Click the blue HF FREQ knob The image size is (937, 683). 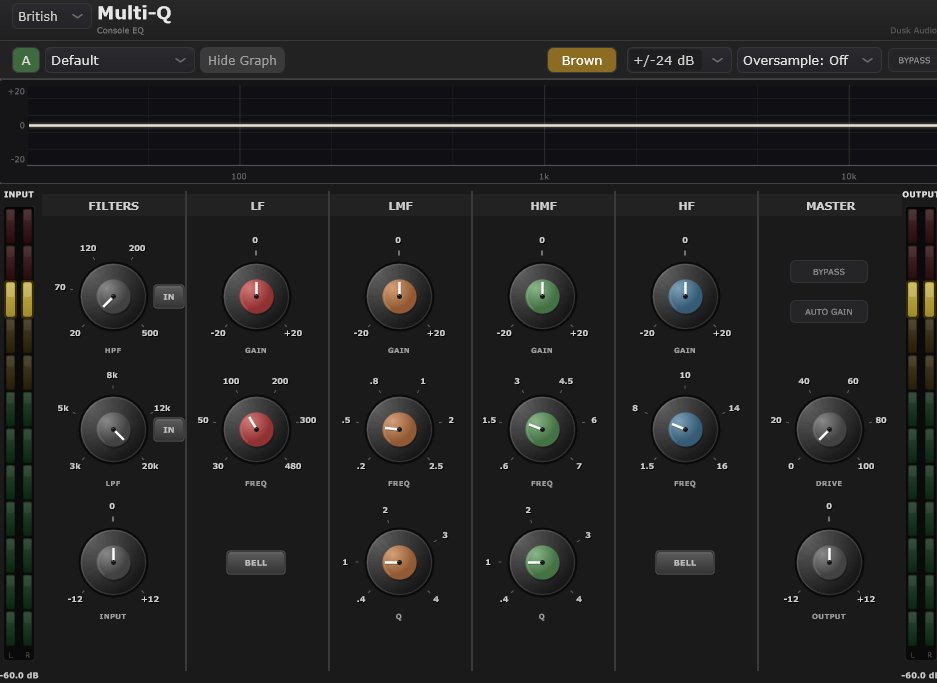685,430
